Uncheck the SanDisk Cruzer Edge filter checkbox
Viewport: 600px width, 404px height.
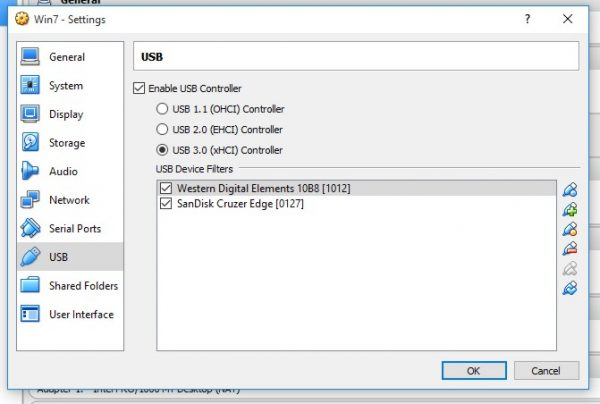pyautogui.click(x=166, y=203)
